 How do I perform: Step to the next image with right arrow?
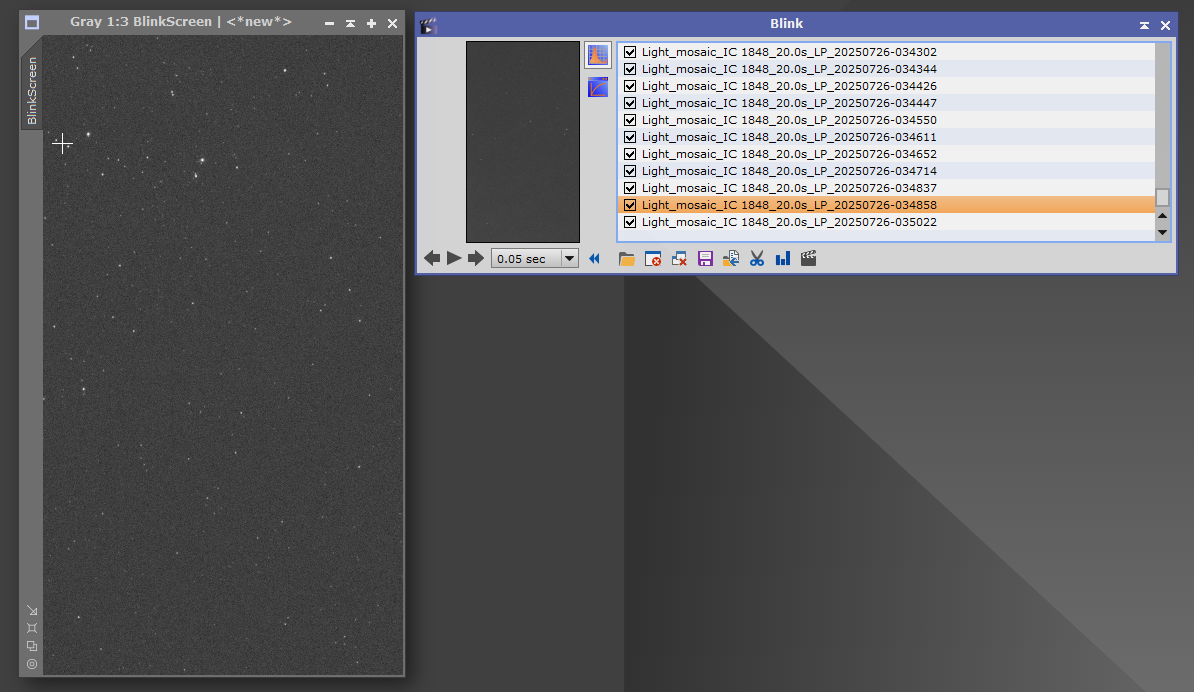click(x=476, y=258)
